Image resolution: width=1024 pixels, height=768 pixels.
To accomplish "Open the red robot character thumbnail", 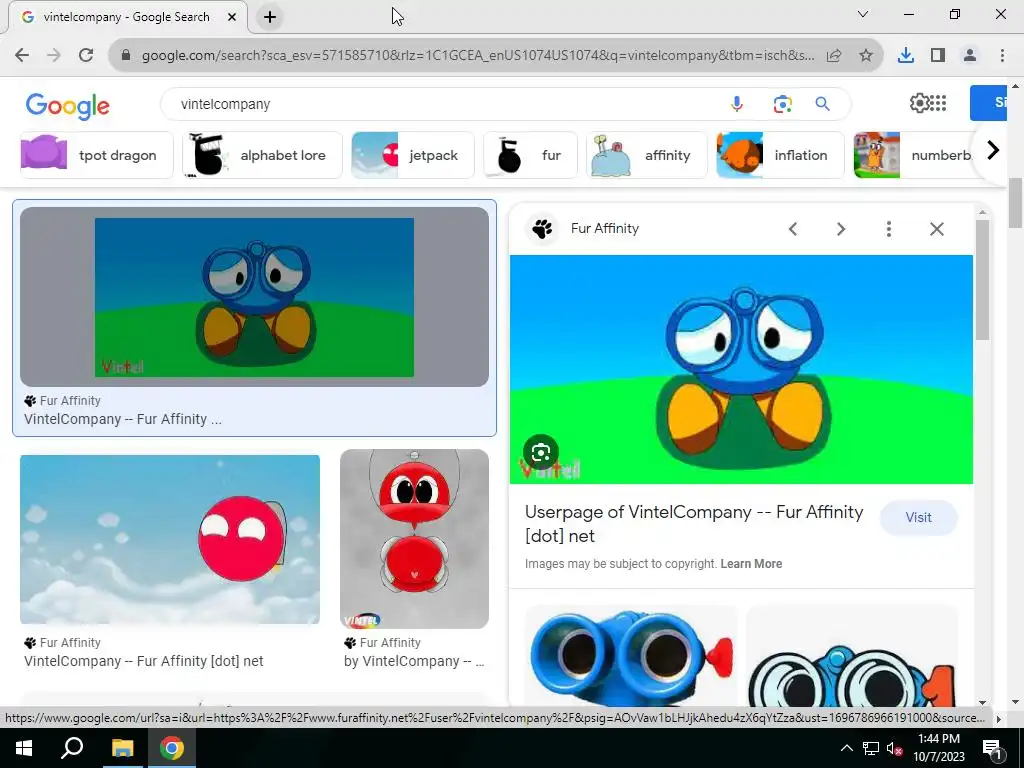I will click(x=414, y=539).
